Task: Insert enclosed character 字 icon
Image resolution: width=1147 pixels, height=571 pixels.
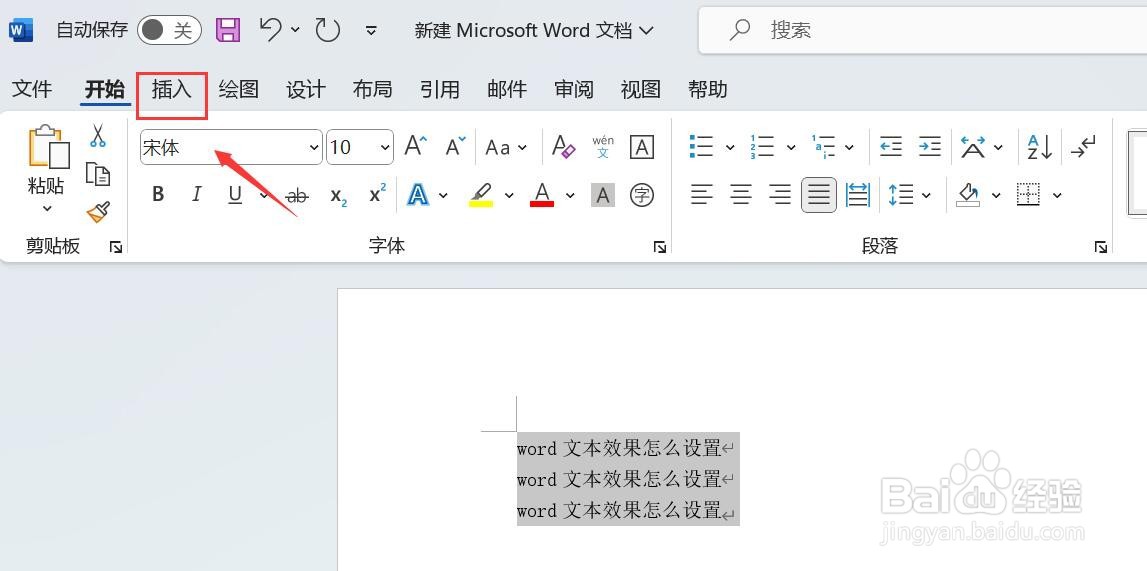Action: 642,195
